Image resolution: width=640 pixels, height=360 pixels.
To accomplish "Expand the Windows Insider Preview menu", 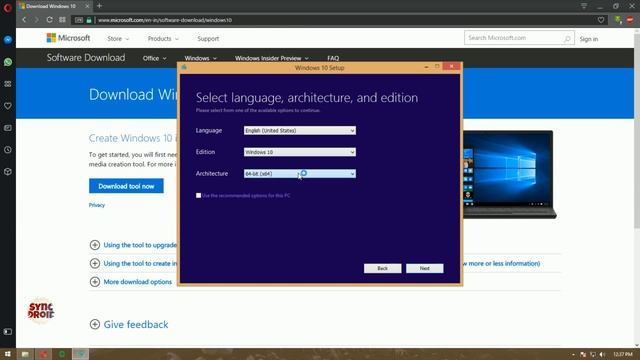I will point(271,58).
